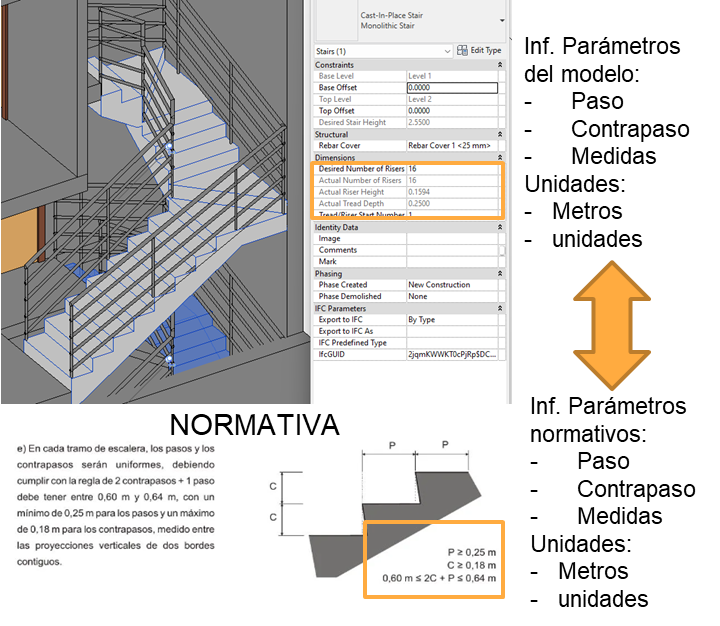Collapse the Identity Data section
The image size is (720, 626).
pyautogui.click(x=500, y=227)
